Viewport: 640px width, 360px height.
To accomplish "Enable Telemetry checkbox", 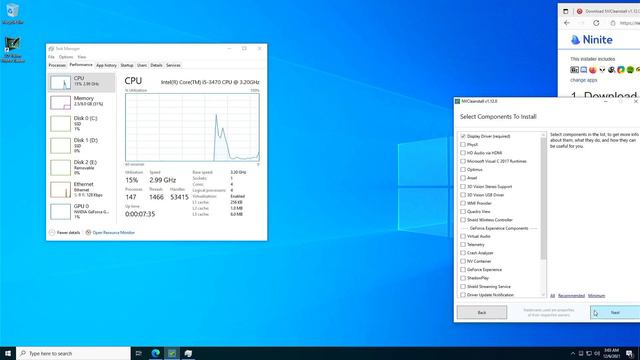I will tap(463, 244).
